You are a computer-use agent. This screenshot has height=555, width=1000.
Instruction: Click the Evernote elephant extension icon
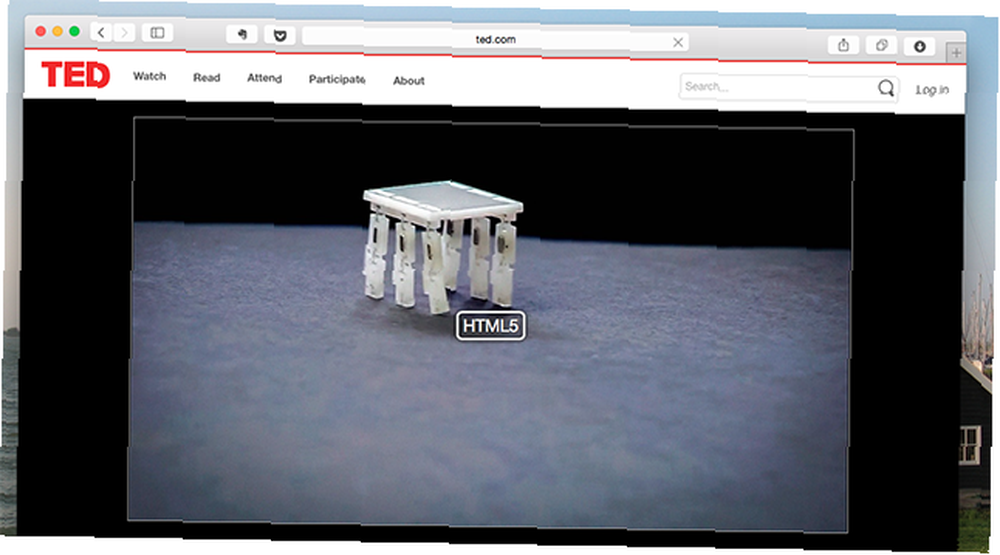coord(242,34)
